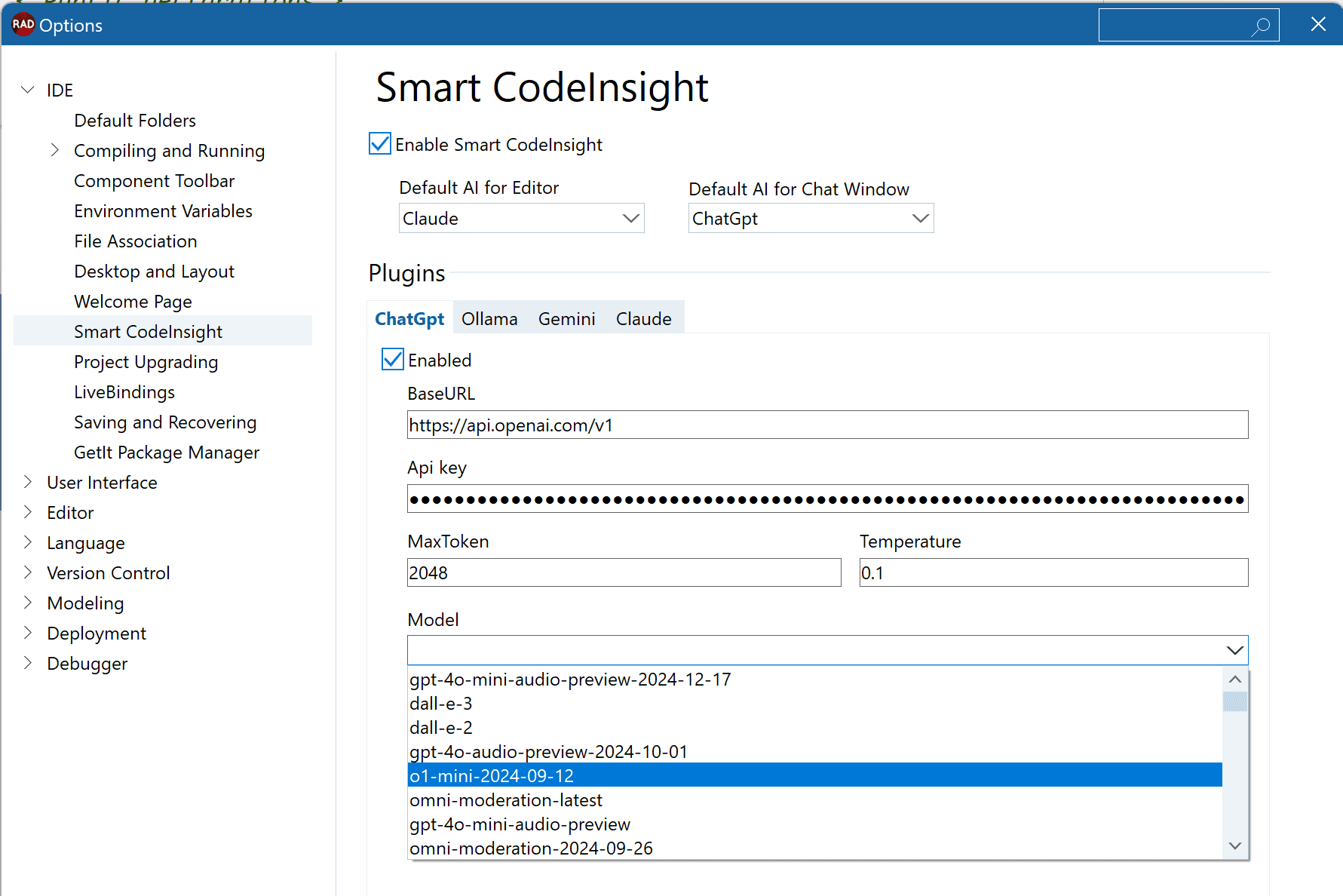Click the Model combo box text field
This screenshot has width=1343, height=896.
point(814,650)
